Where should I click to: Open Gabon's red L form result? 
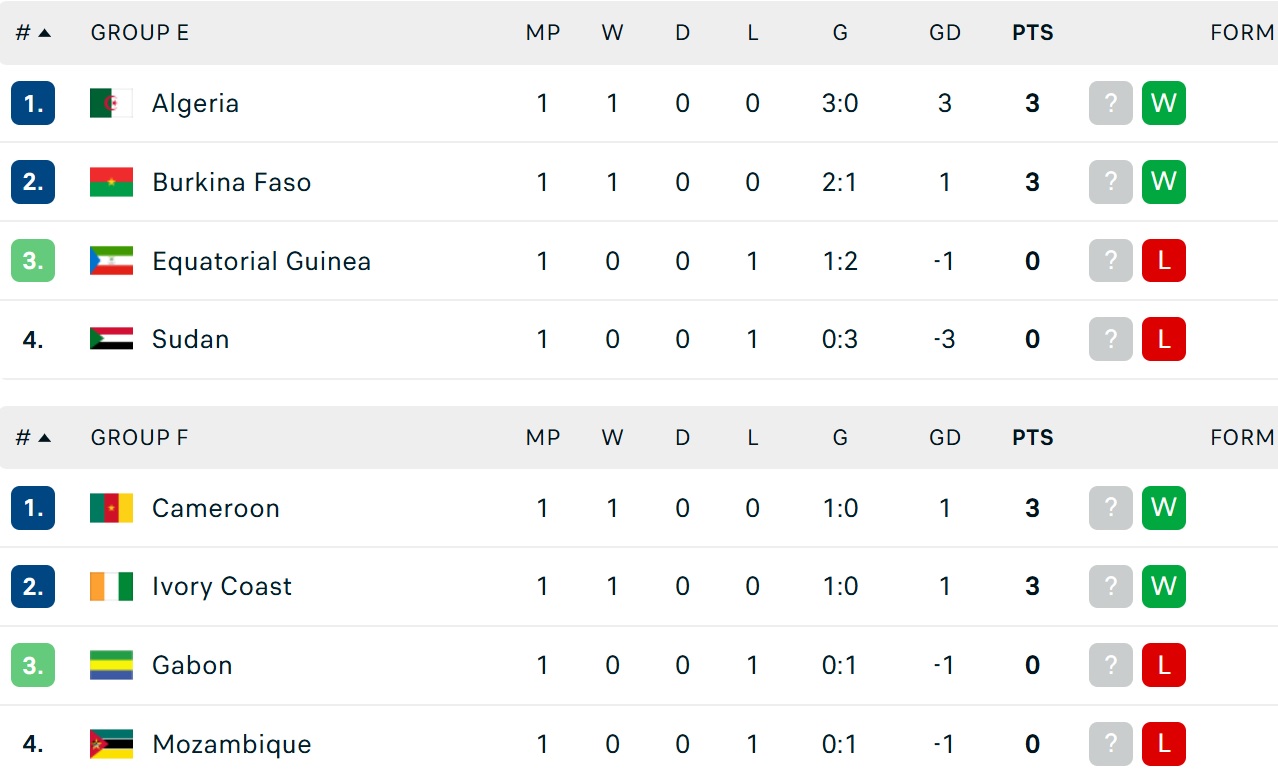[1163, 665]
